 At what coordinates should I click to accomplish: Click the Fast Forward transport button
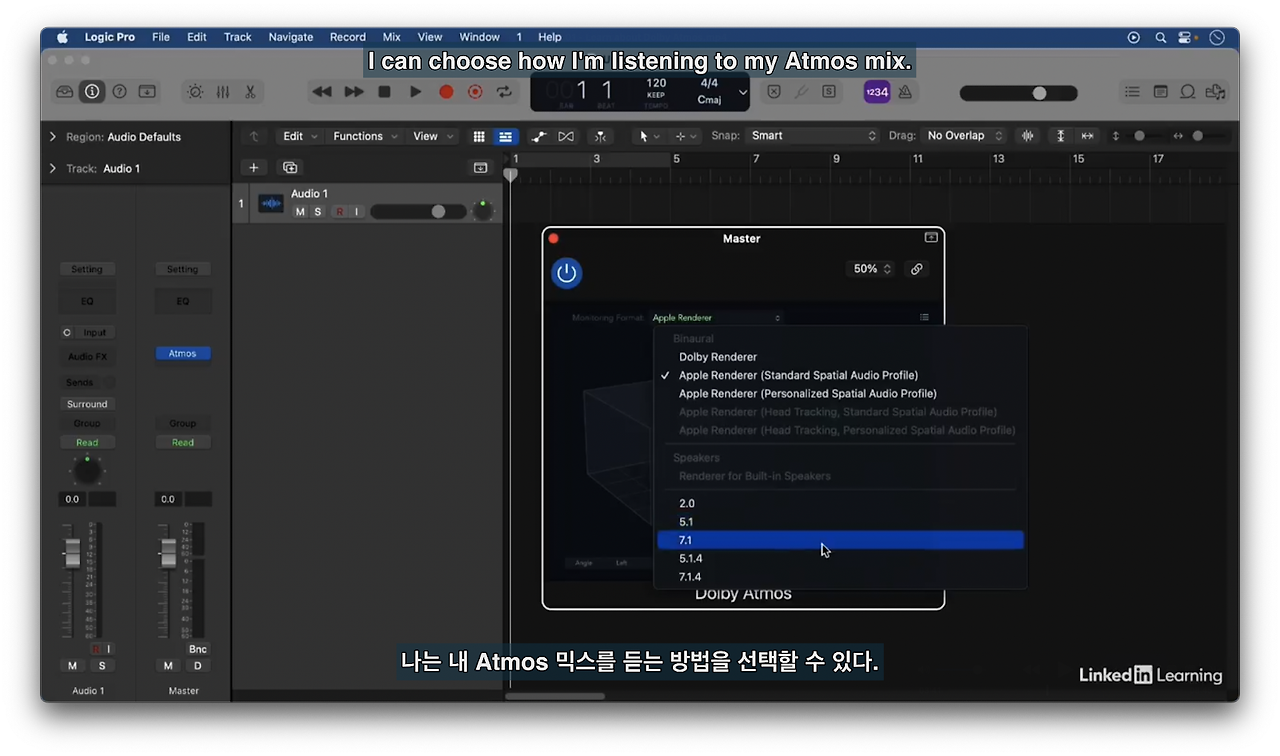point(354,92)
